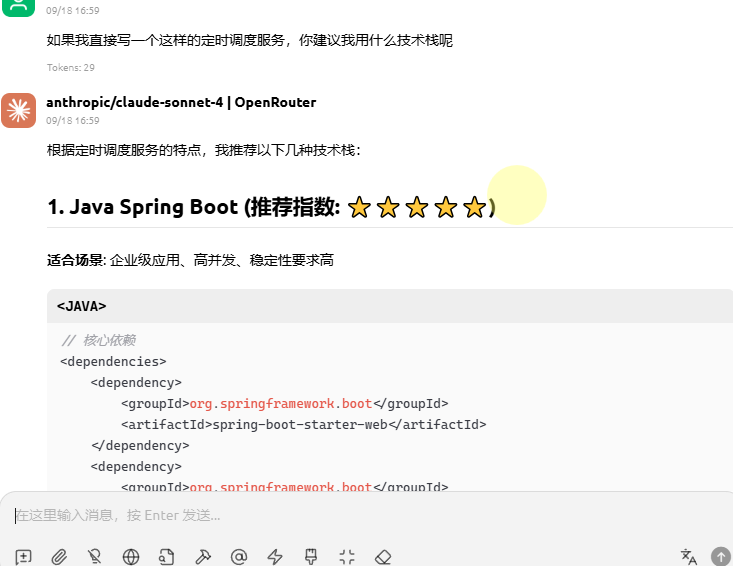Toggle the crossed-out lightbulb thinking icon

click(94, 557)
